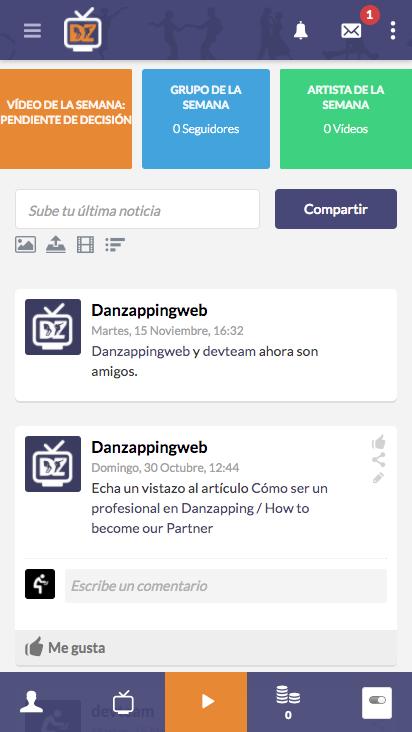Open the three-dot options menu
Screen dimensions: 412x732
tap(393, 30)
